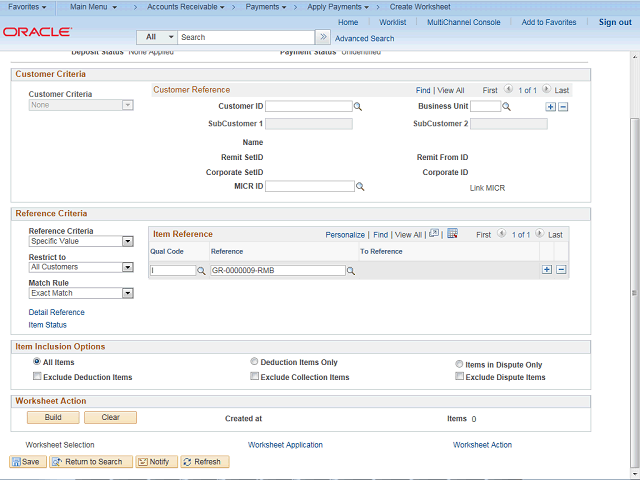
Task: Click the Qual Code lookup icon
Action: 201,270
